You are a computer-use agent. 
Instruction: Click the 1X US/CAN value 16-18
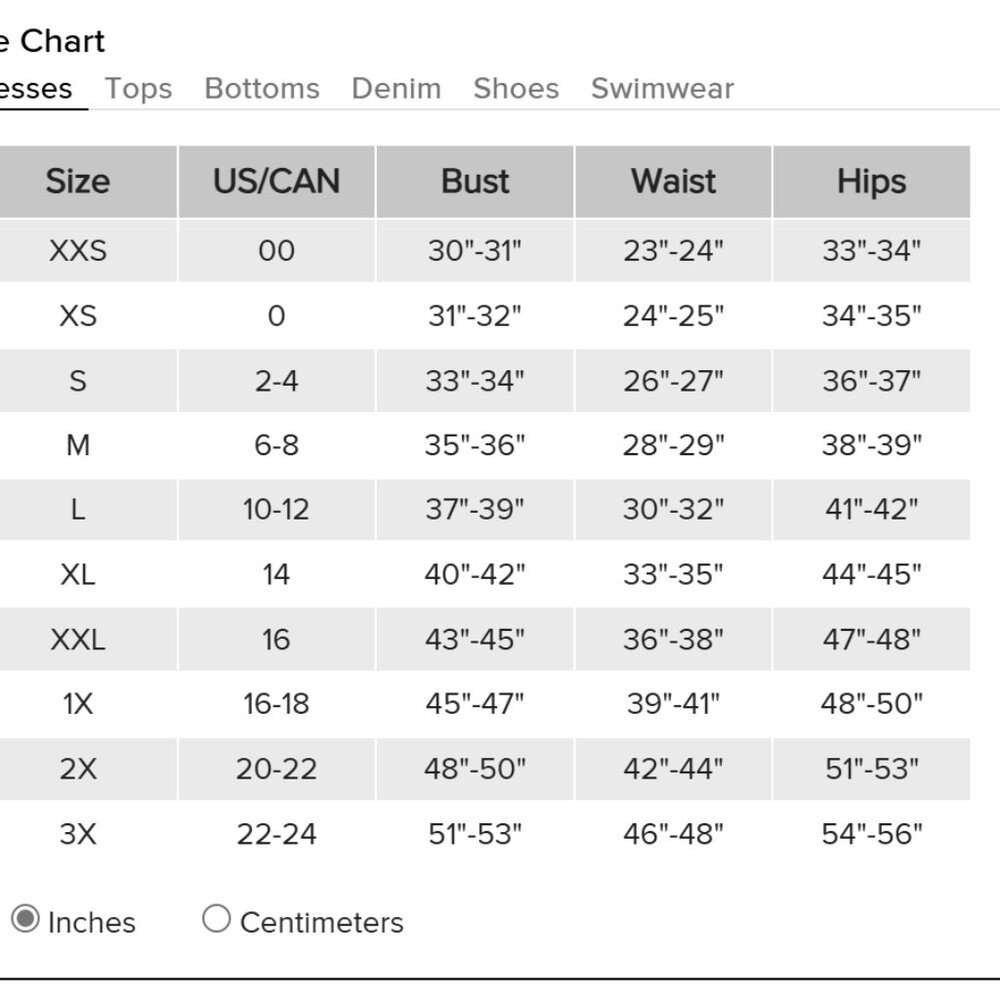pos(276,704)
